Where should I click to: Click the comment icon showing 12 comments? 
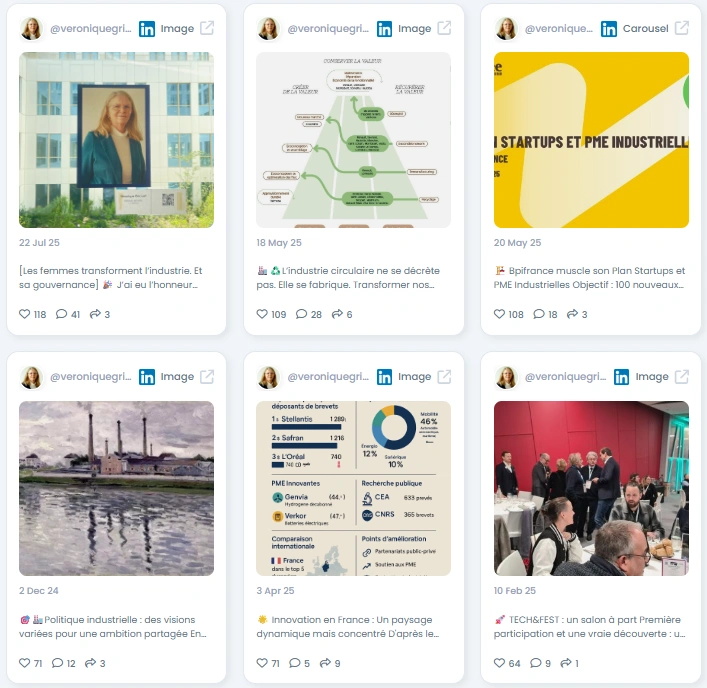point(57,663)
